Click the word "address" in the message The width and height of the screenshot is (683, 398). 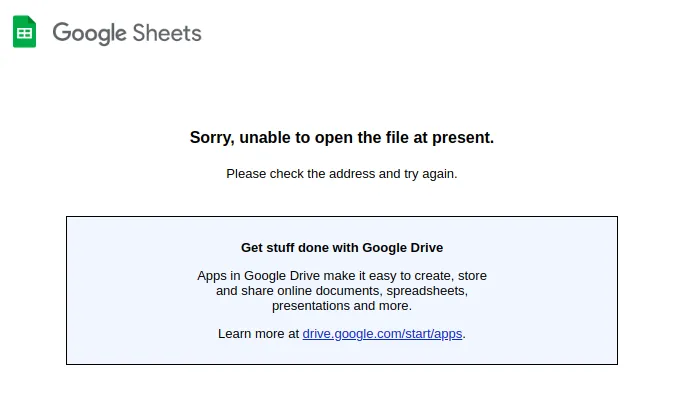(352, 174)
